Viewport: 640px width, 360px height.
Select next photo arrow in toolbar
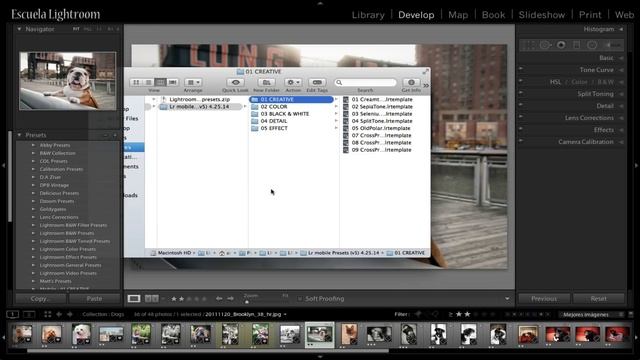pos(230,299)
